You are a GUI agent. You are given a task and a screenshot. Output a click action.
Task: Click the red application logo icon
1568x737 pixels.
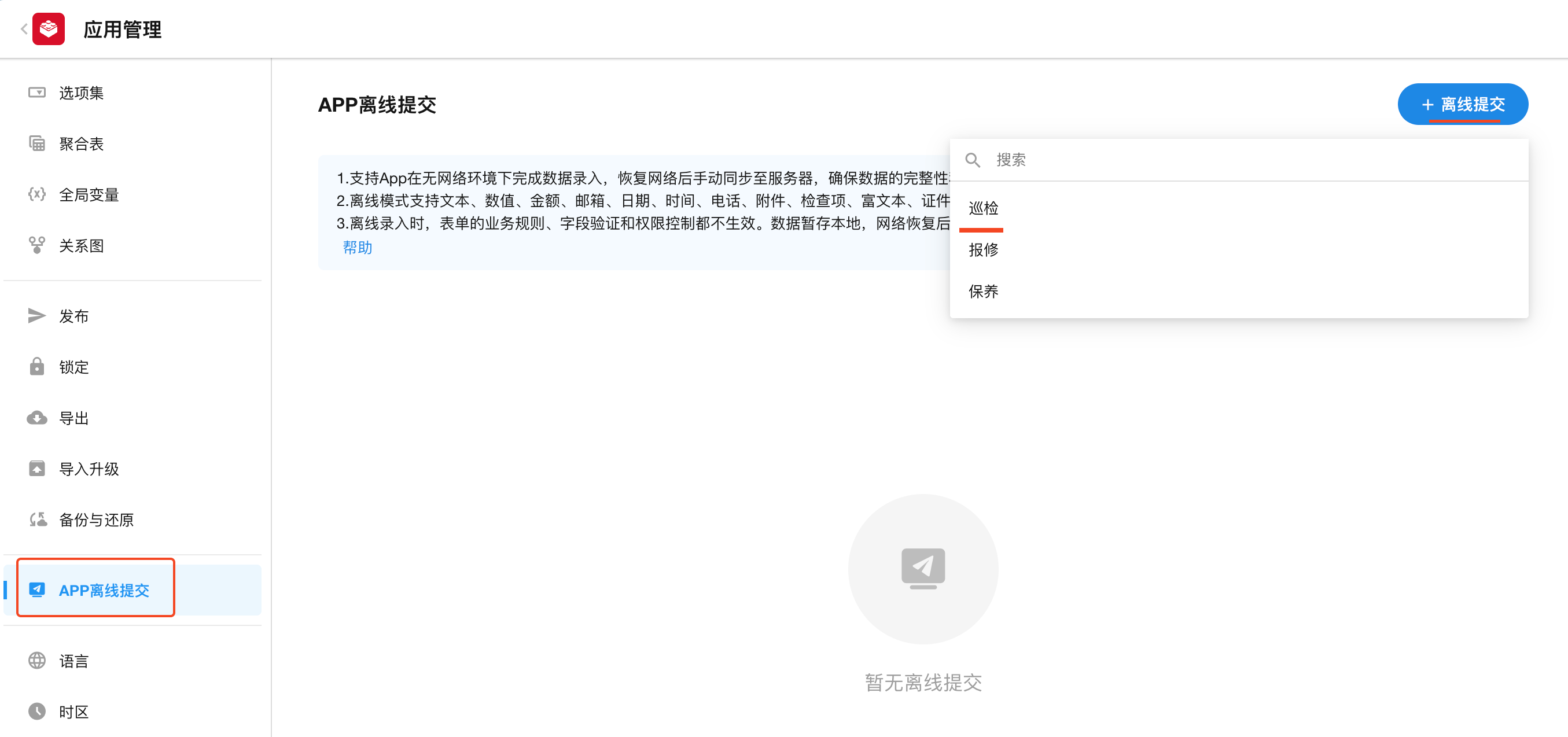coord(49,28)
